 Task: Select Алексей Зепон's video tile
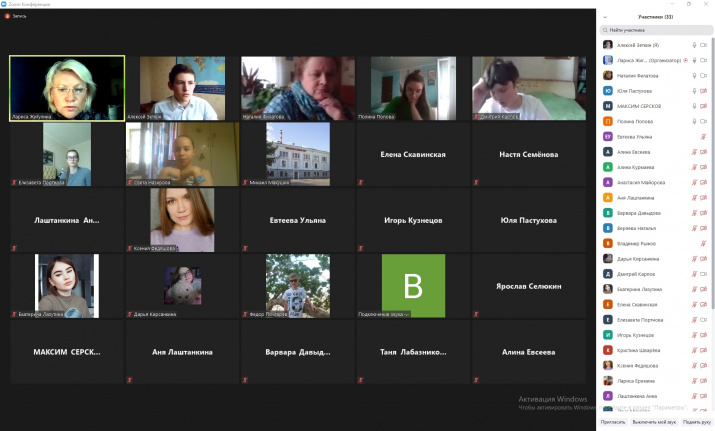182,88
